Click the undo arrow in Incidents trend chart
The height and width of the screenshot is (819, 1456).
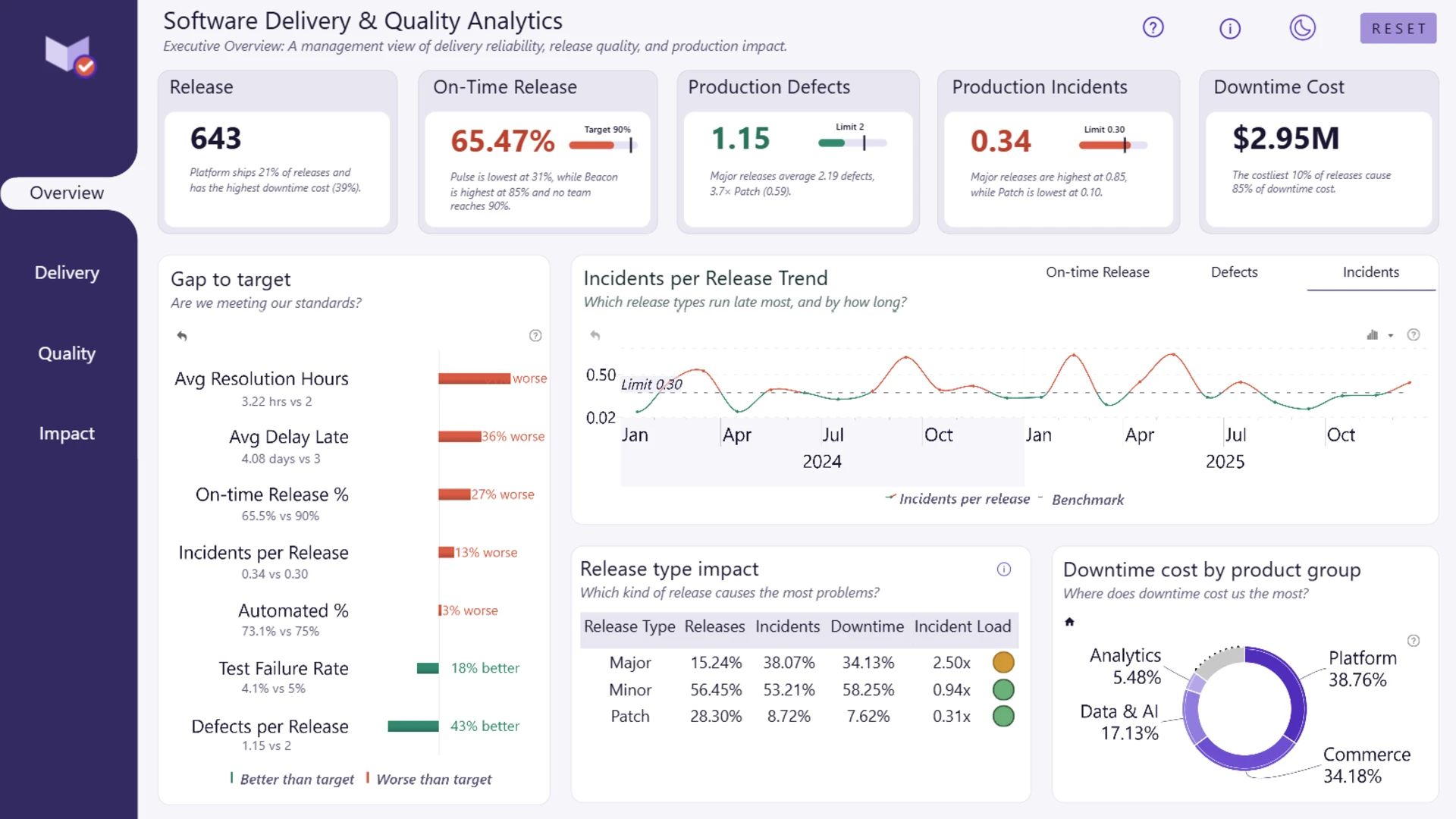(x=595, y=334)
